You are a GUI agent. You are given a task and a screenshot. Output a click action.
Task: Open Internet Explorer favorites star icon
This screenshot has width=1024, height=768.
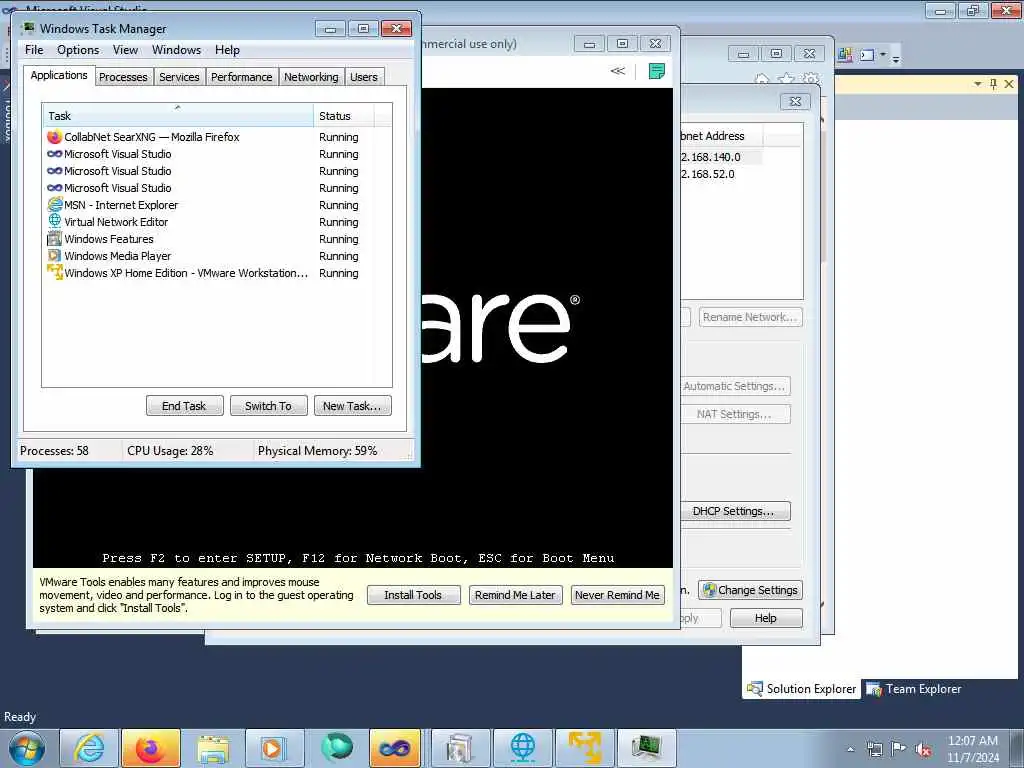(x=786, y=80)
